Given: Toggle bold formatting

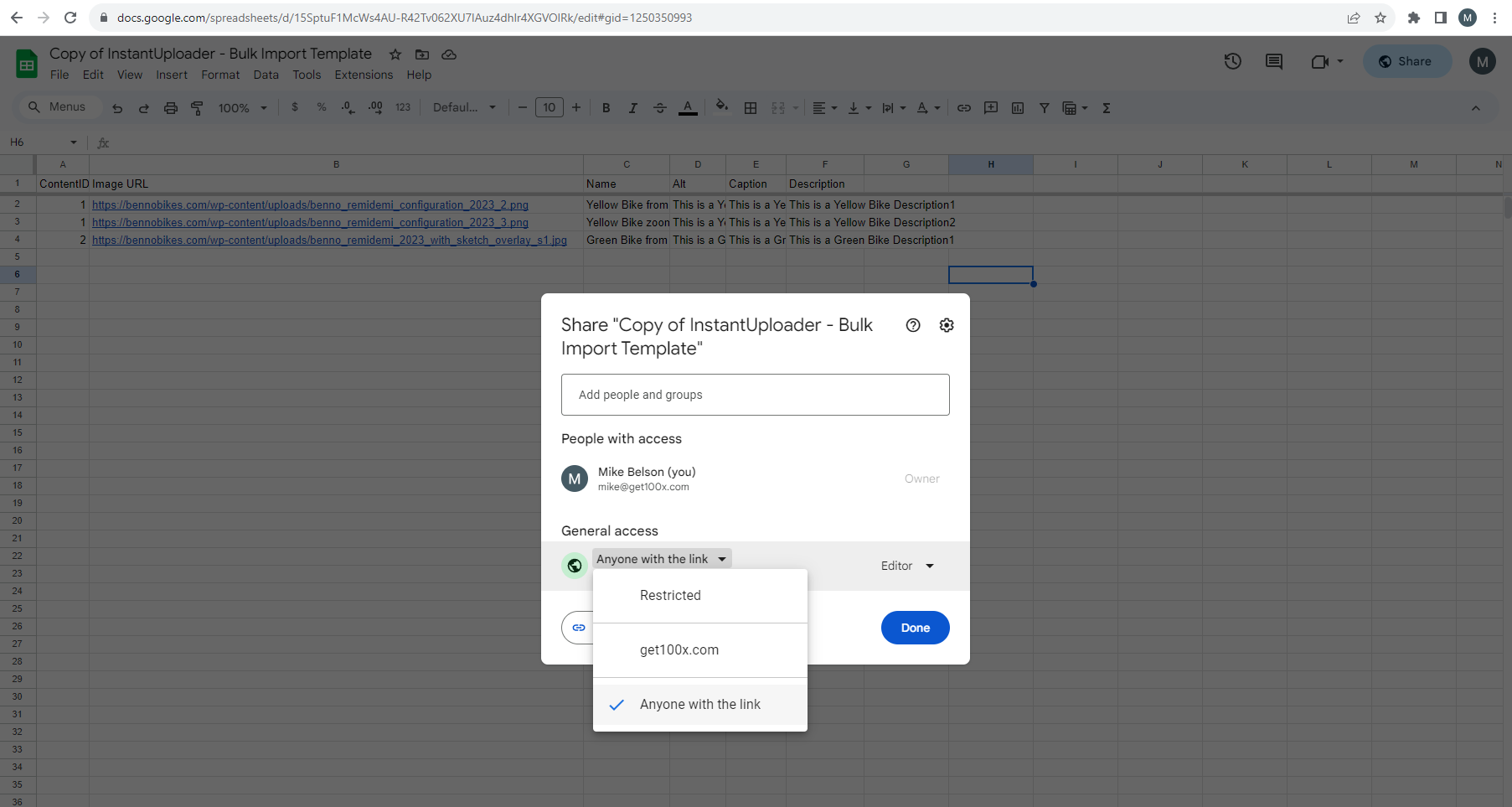Looking at the screenshot, I should click(x=606, y=108).
